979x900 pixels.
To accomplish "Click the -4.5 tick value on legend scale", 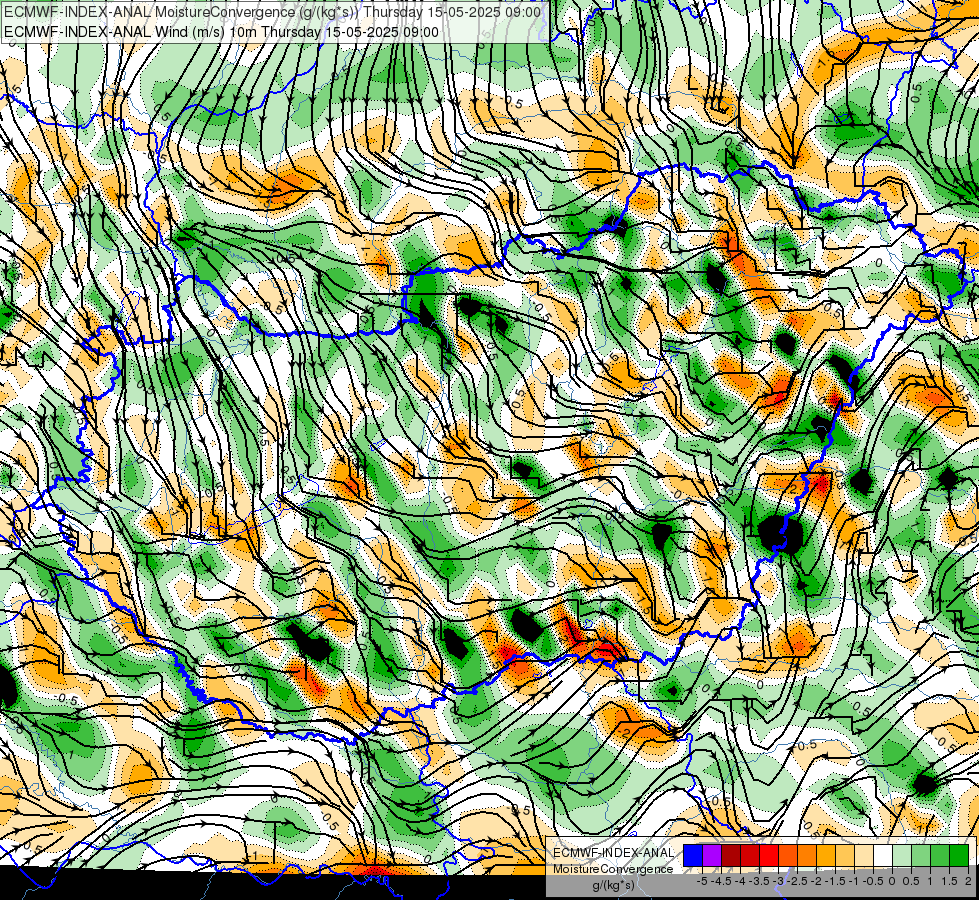I will pyautogui.click(x=721, y=881).
